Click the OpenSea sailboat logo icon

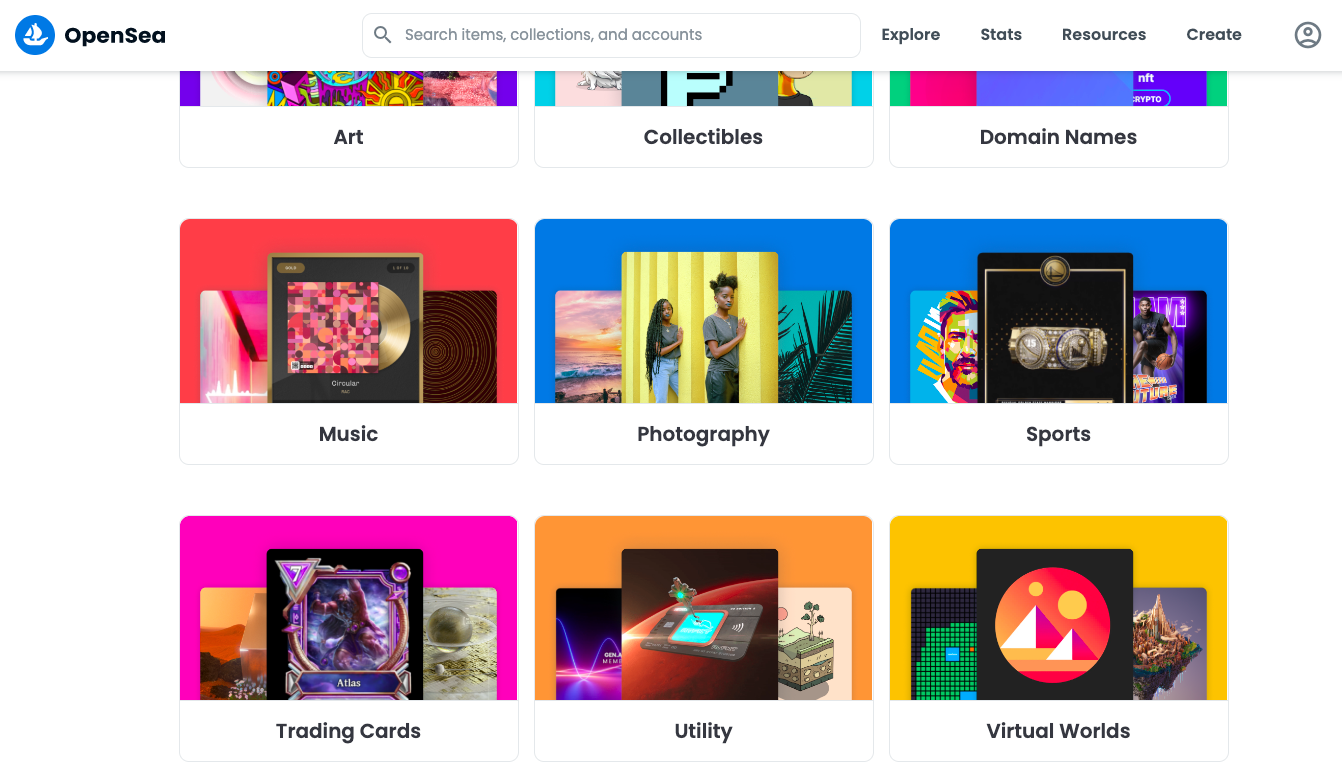35,35
